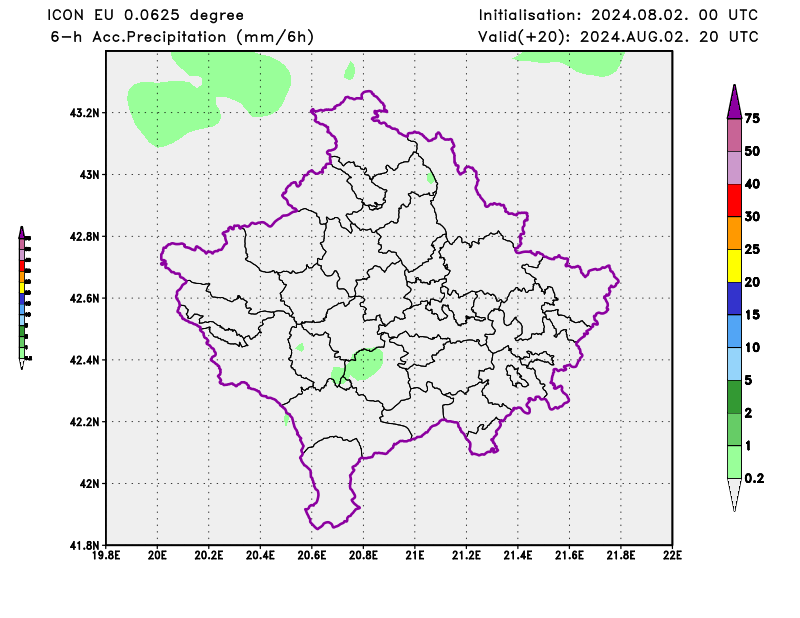The height and width of the screenshot is (618, 800).
Task: Click the 42.6N latitude label
Action: coord(85,298)
